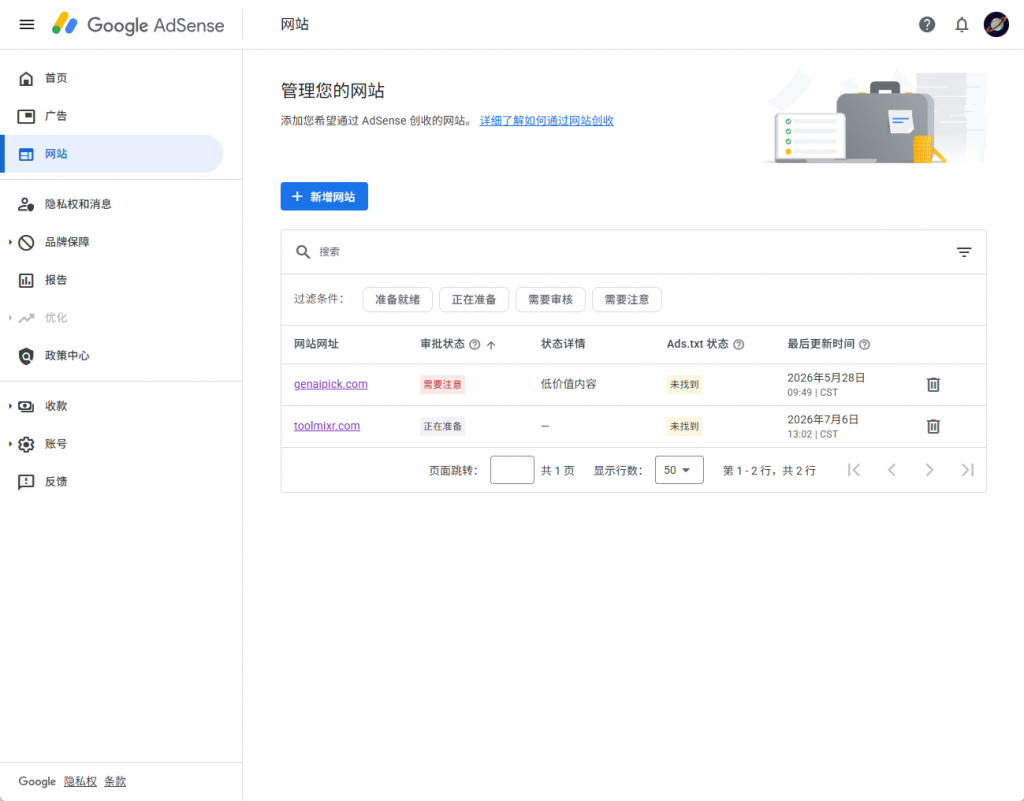The width and height of the screenshot is (1024, 801).
Task: Show help for Ads.txt 状态 column
Action: coord(739,345)
